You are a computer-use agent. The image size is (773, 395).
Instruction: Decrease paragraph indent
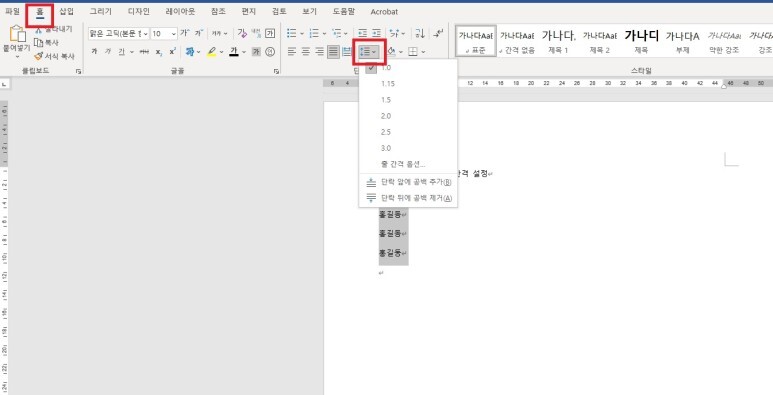pos(362,33)
